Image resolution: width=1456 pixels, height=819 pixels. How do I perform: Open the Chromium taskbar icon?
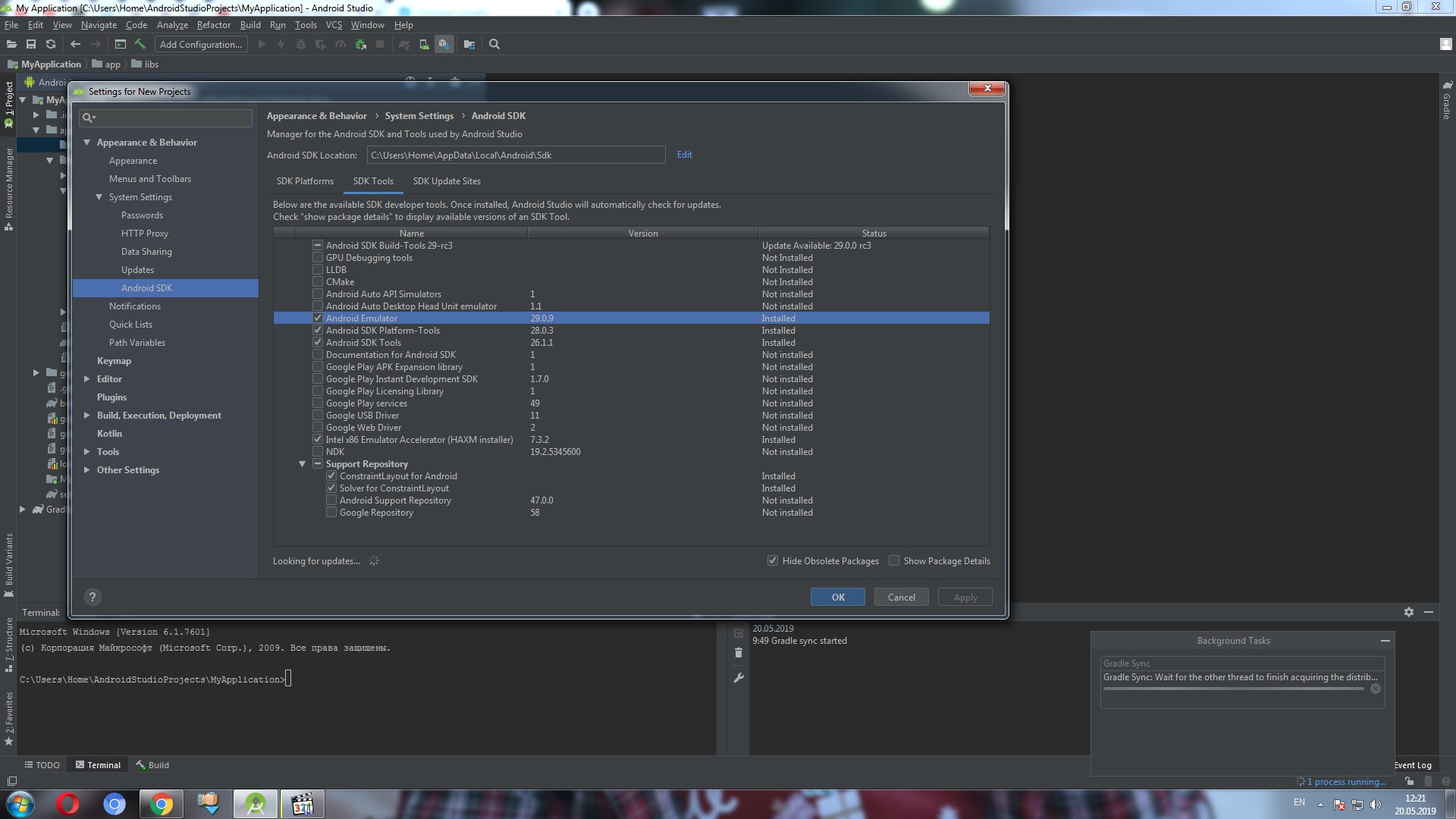click(115, 804)
